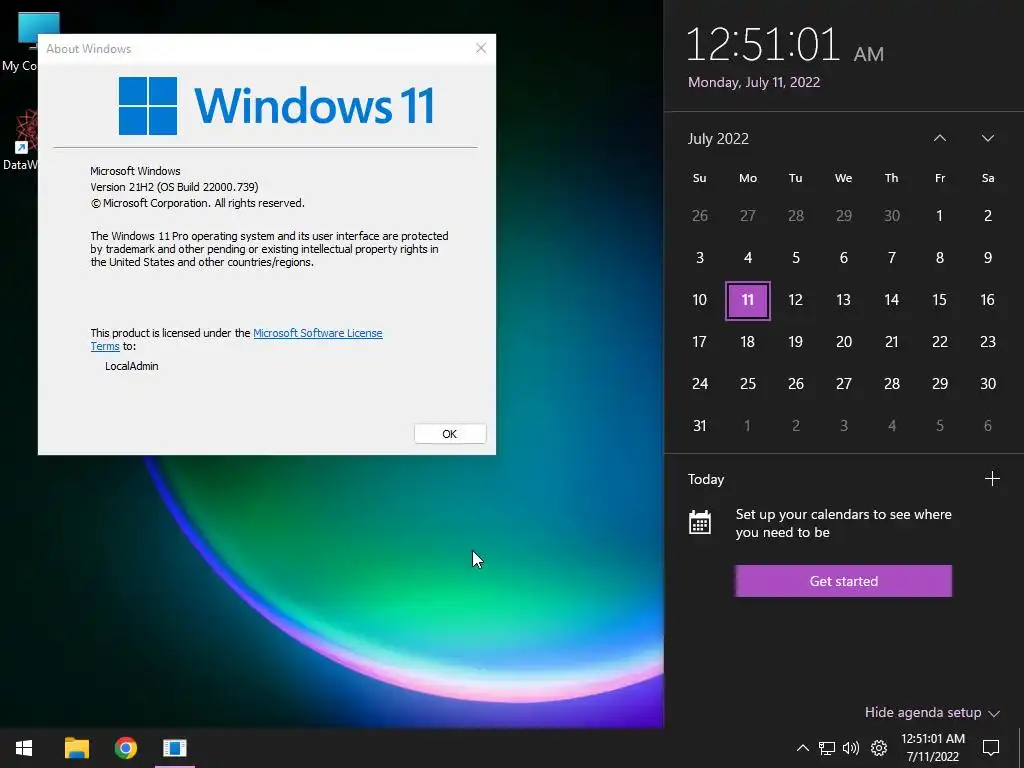This screenshot has width=1024, height=768.
Task: Select July 31 in the calendar
Action: coord(699,426)
